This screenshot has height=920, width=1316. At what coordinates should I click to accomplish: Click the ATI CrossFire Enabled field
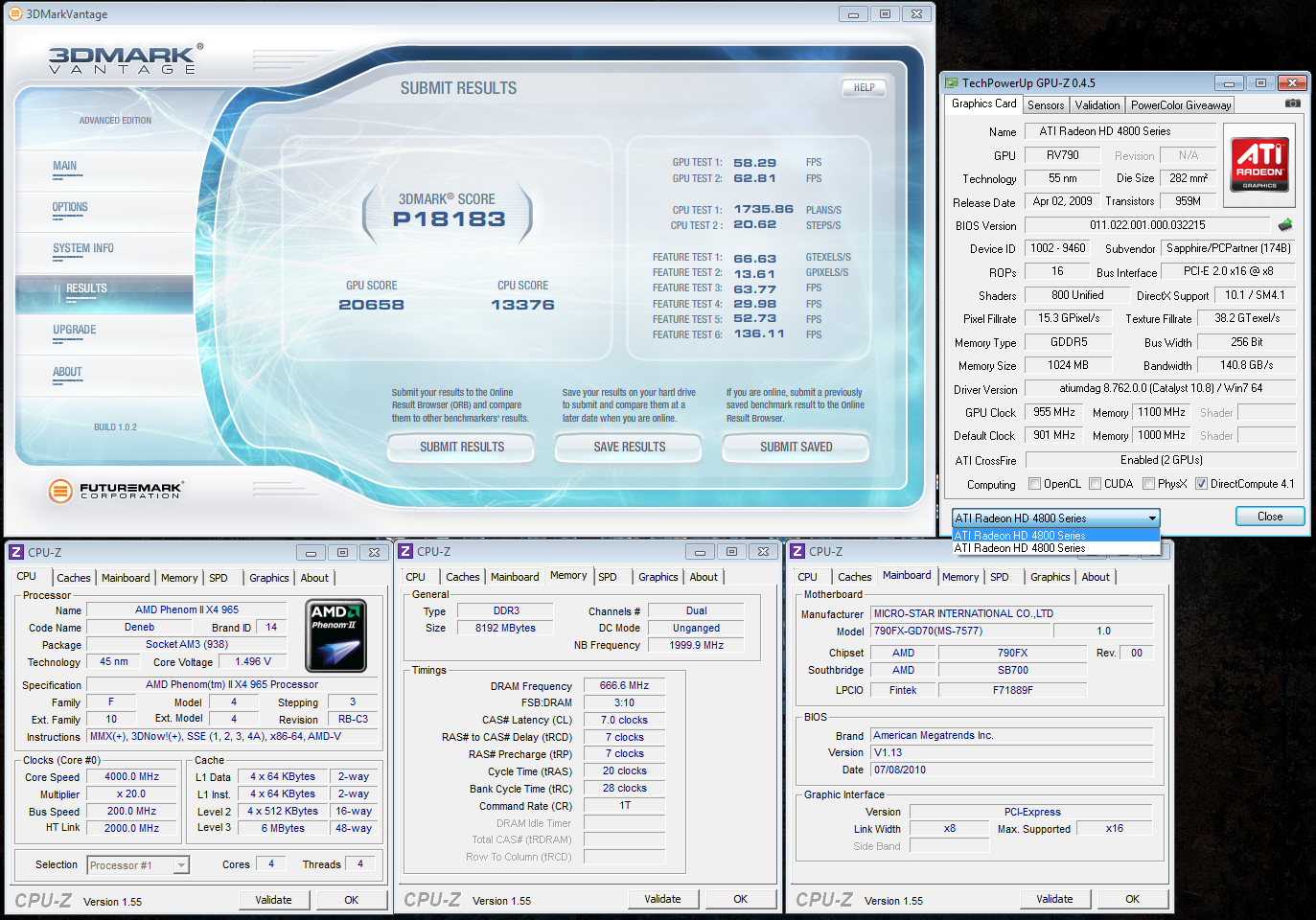(1161, 460)
